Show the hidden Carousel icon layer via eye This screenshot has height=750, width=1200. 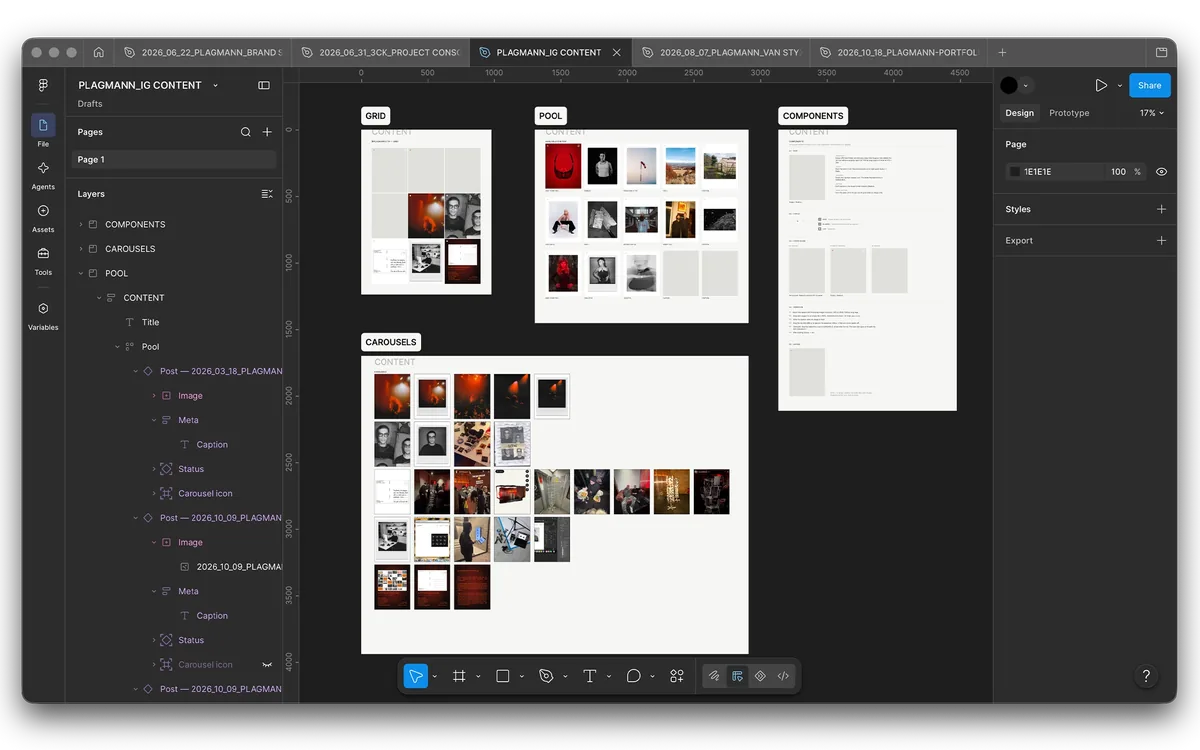coord(267,664)
